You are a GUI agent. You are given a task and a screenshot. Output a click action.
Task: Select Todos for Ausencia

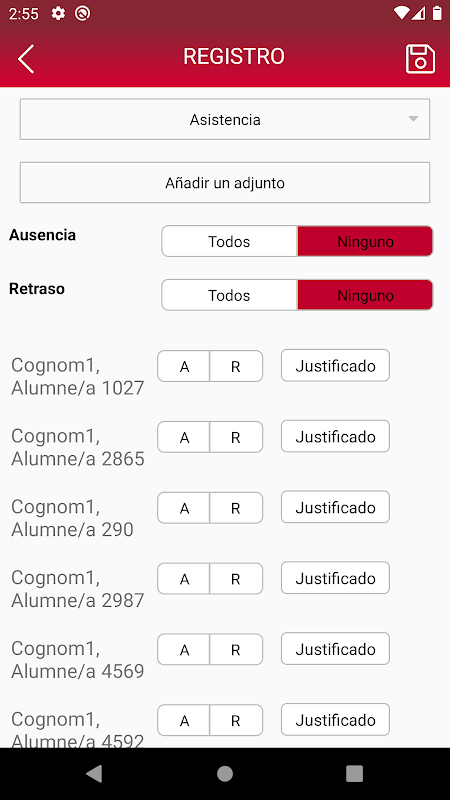230,241
